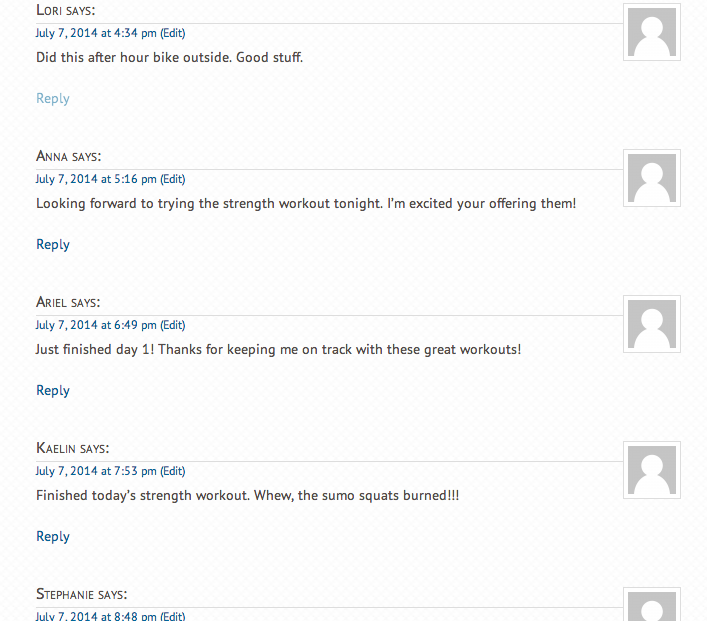Click Stephanie's avatar placeholder image
707x621 pixels.
(x=652, y=604)
